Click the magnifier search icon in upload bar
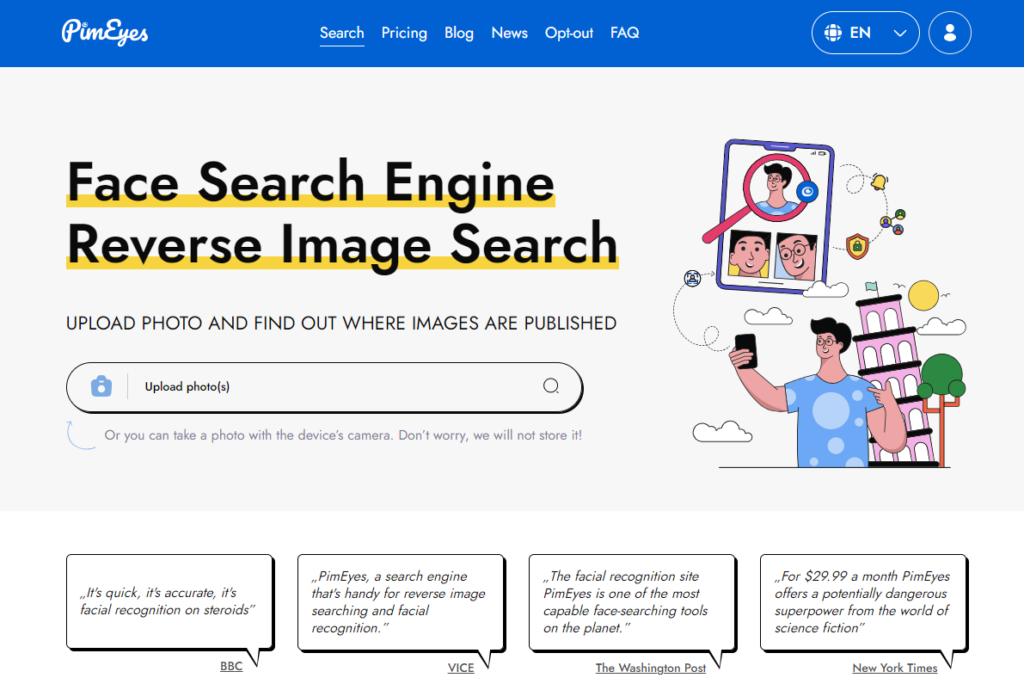 (x=551, y=386)
